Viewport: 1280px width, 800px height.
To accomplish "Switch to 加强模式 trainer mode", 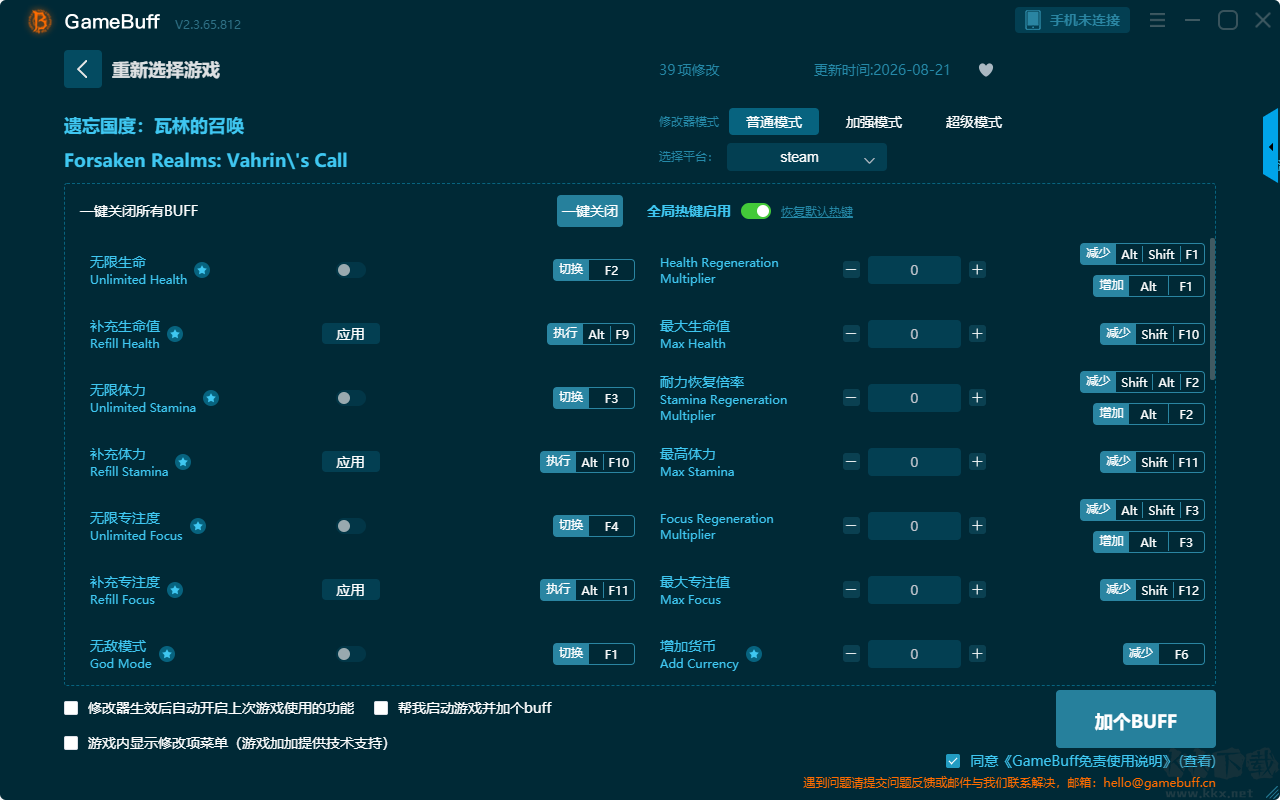I will pos(874,122).
